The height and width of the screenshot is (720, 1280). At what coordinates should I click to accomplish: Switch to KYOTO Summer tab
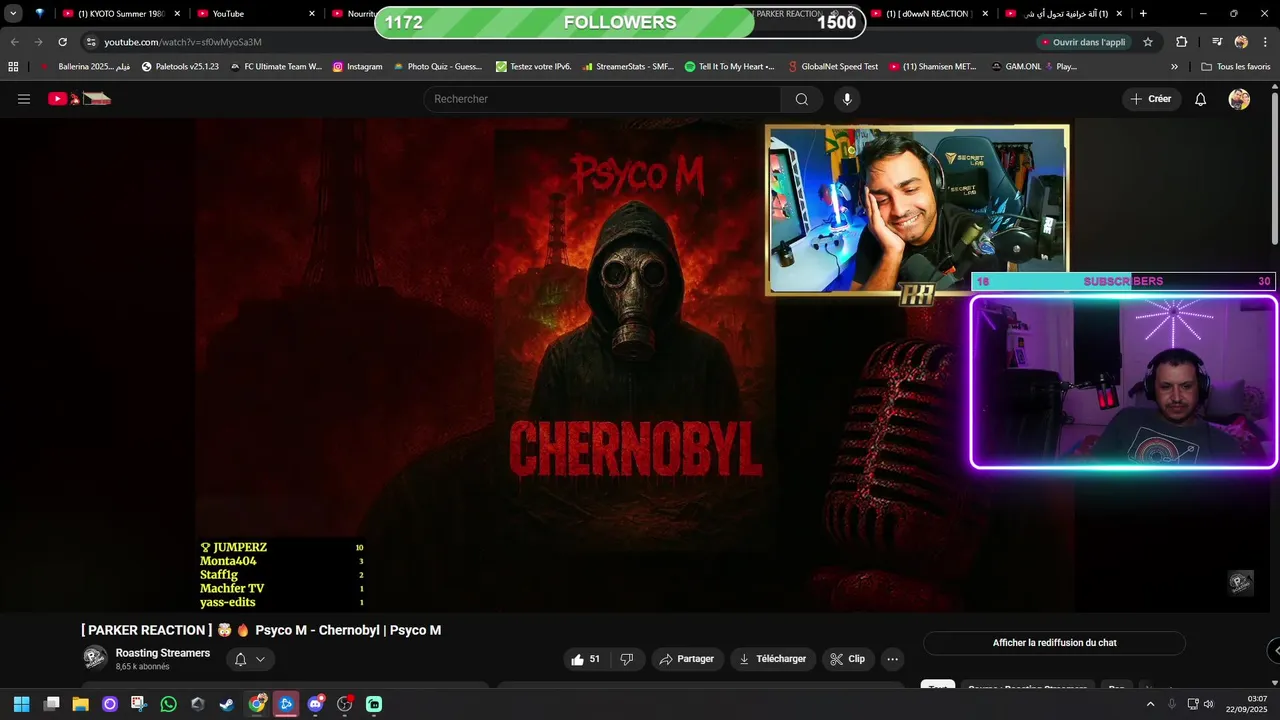point(122,14)
